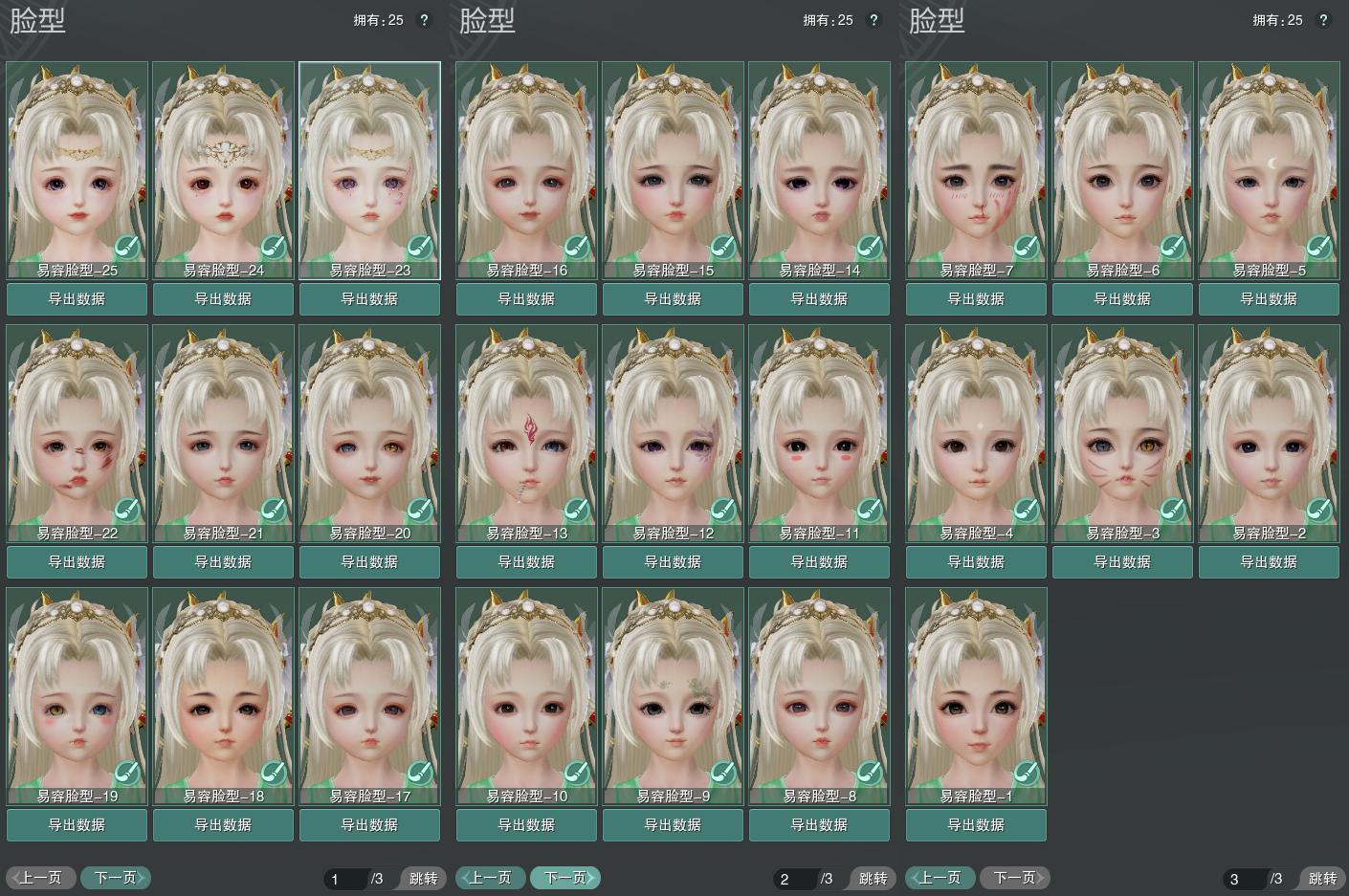Click the edit brush icon on 易容脸型-7
Screen dimensions: 1349x896
coord(1027,248)
